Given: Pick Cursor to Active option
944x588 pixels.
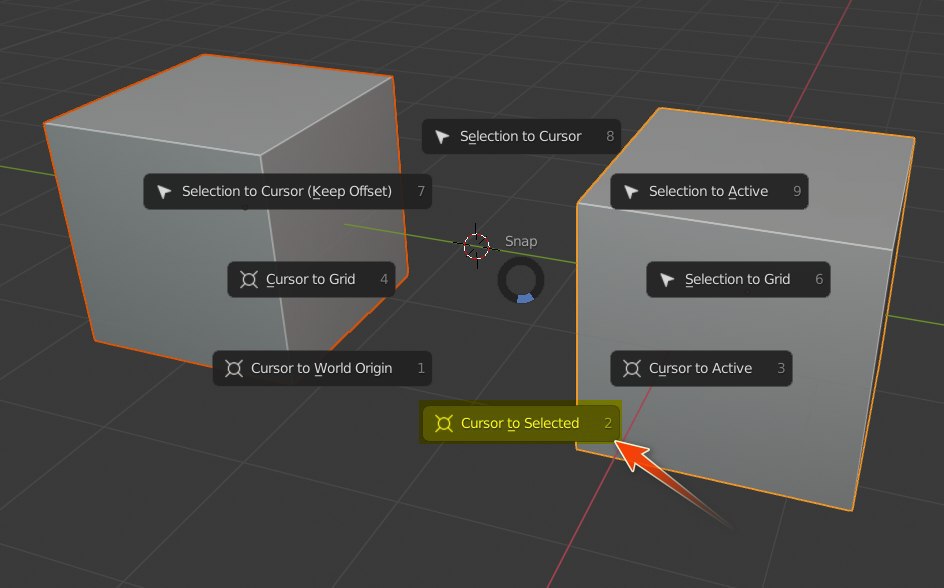Looking at the screenshot, I should 701,368.
